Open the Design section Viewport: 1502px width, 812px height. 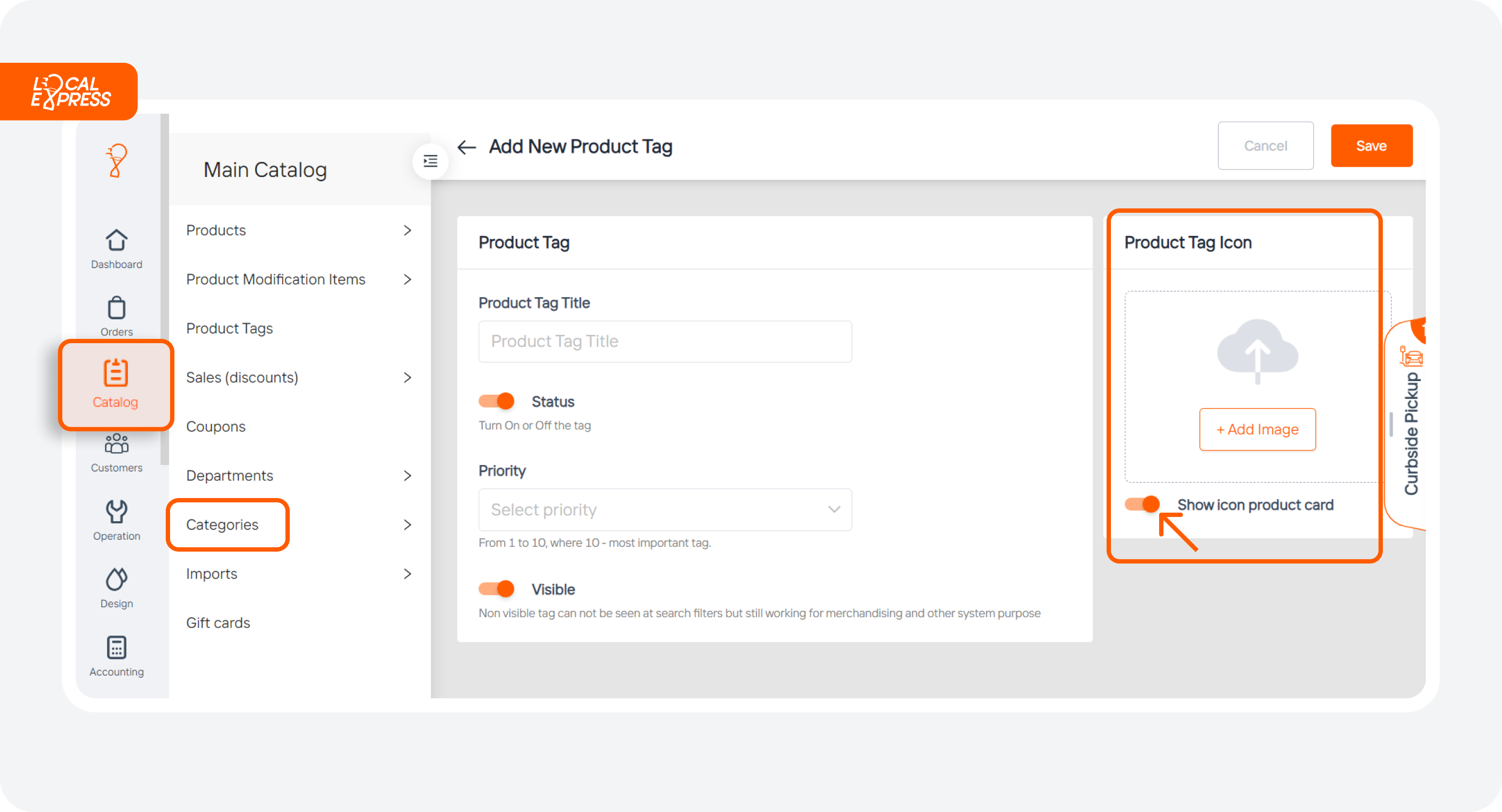tap(116, 587)
